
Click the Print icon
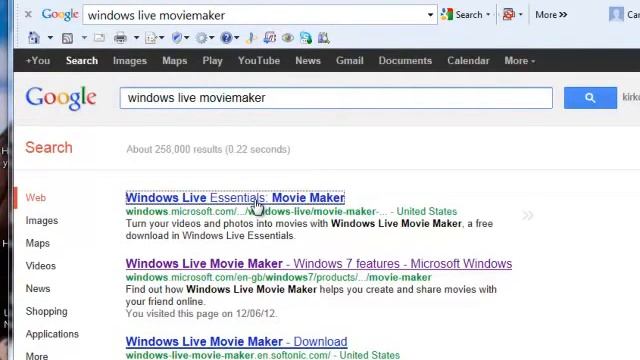click(x=120, y=38)
